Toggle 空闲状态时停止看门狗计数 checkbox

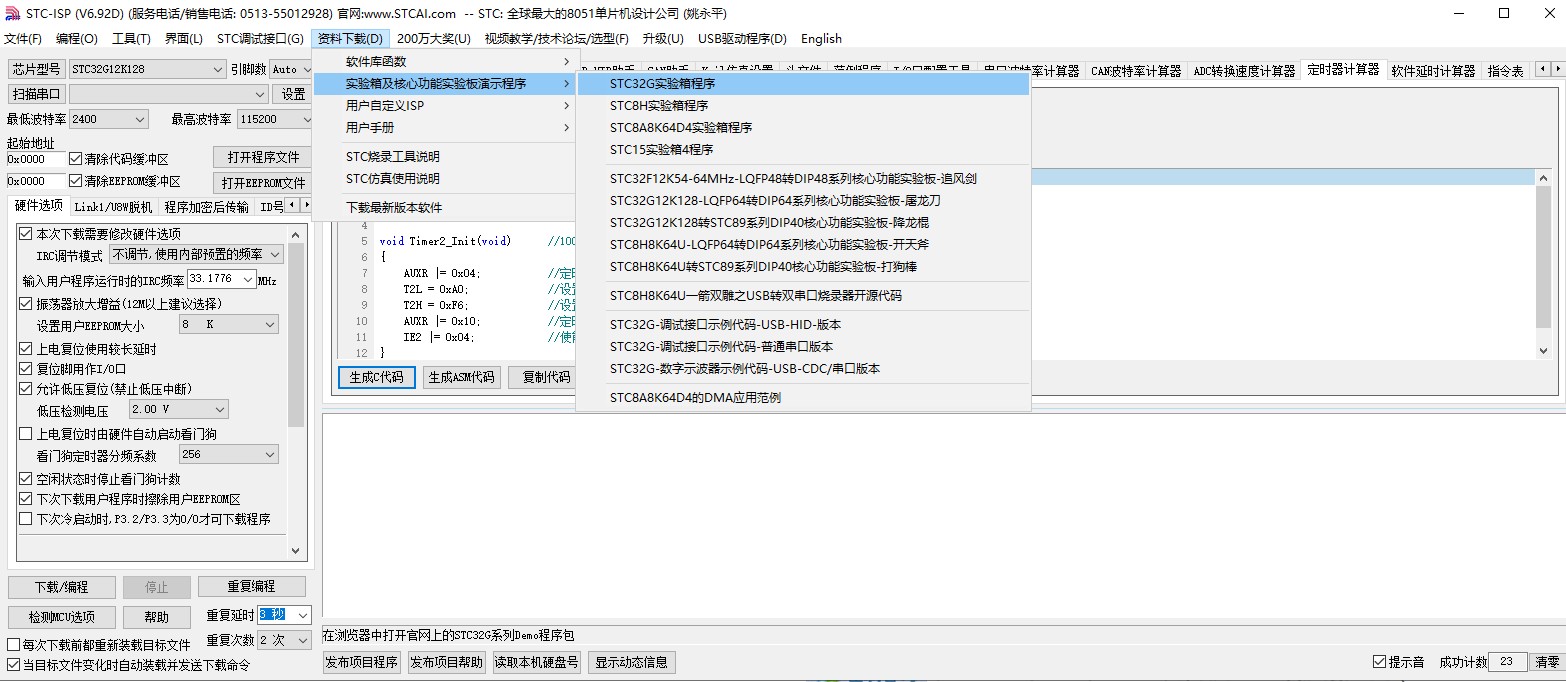26,479
